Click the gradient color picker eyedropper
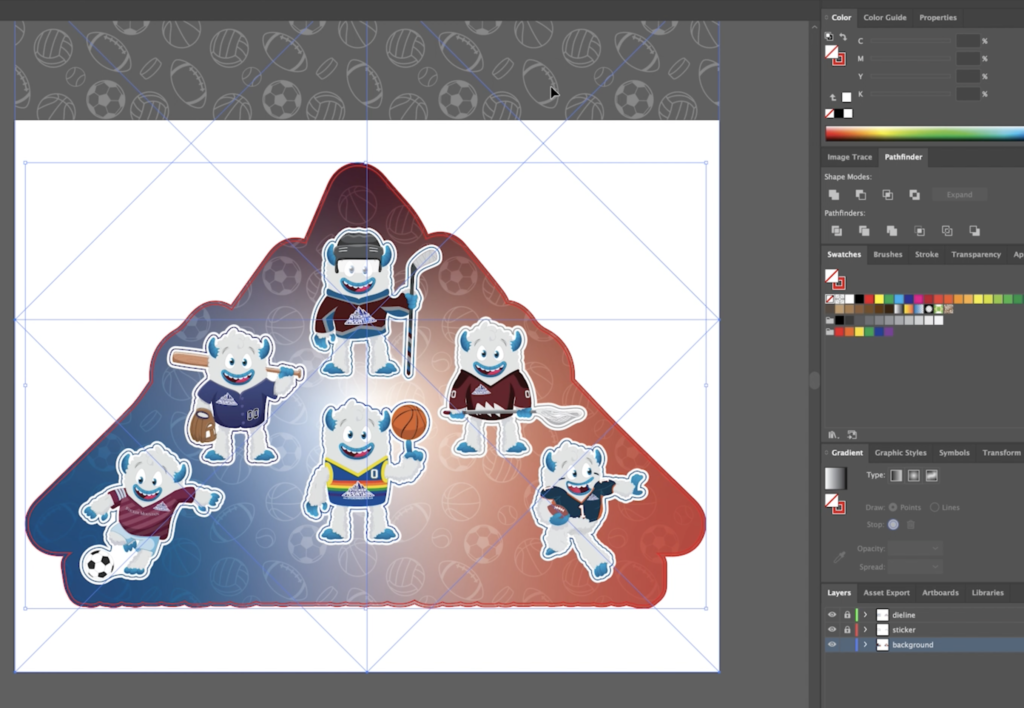Screen dimensions: 1024x708 [x=839, y=557]
